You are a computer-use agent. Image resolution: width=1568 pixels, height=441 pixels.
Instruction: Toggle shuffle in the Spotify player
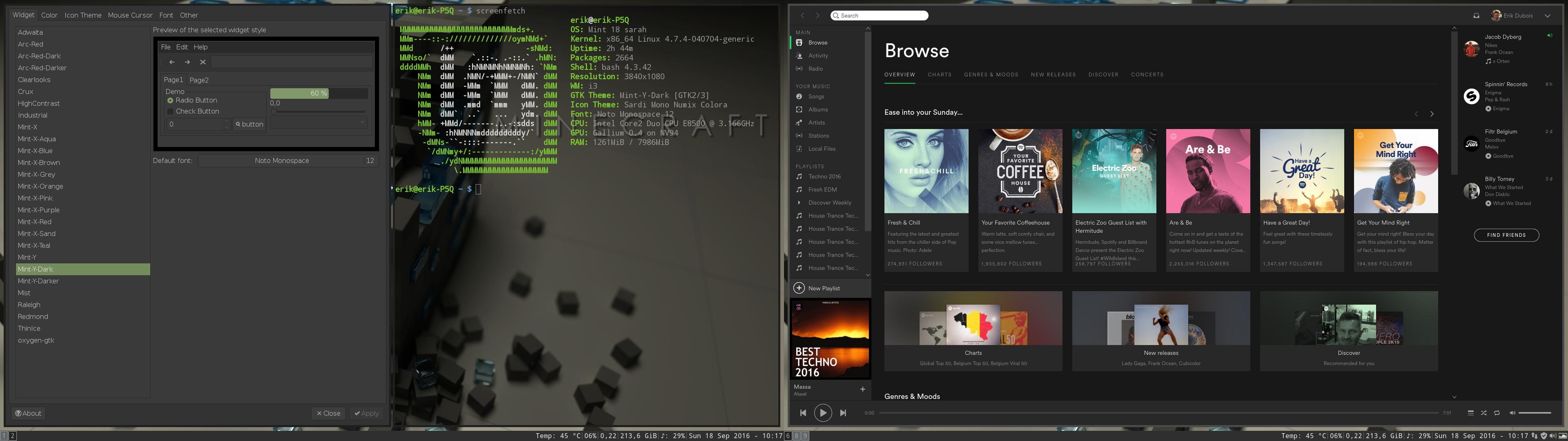(x=1483, y=413)
